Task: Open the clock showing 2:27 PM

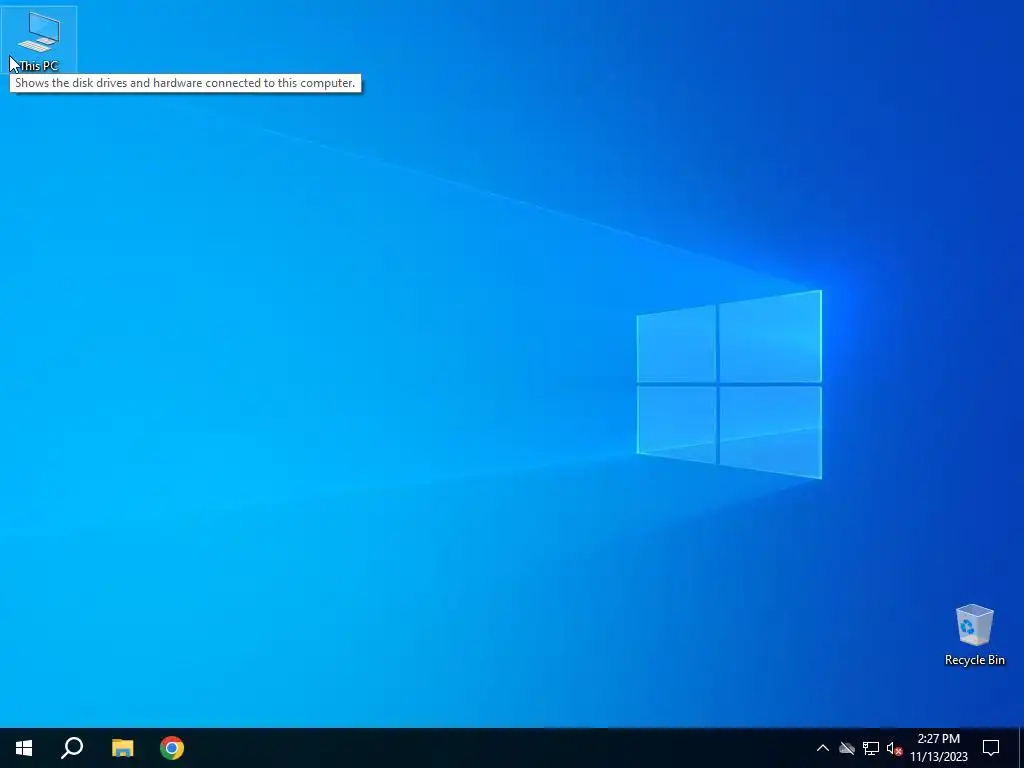Action: click(x=938, y=748)
